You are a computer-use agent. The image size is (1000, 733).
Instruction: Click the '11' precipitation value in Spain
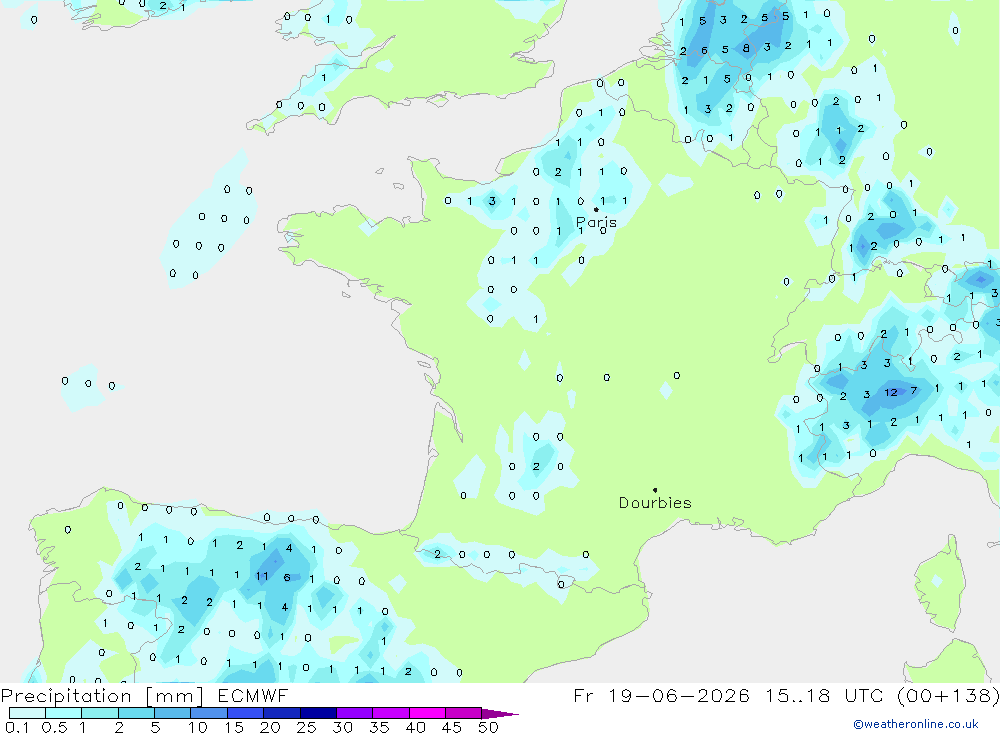point(262,576)
